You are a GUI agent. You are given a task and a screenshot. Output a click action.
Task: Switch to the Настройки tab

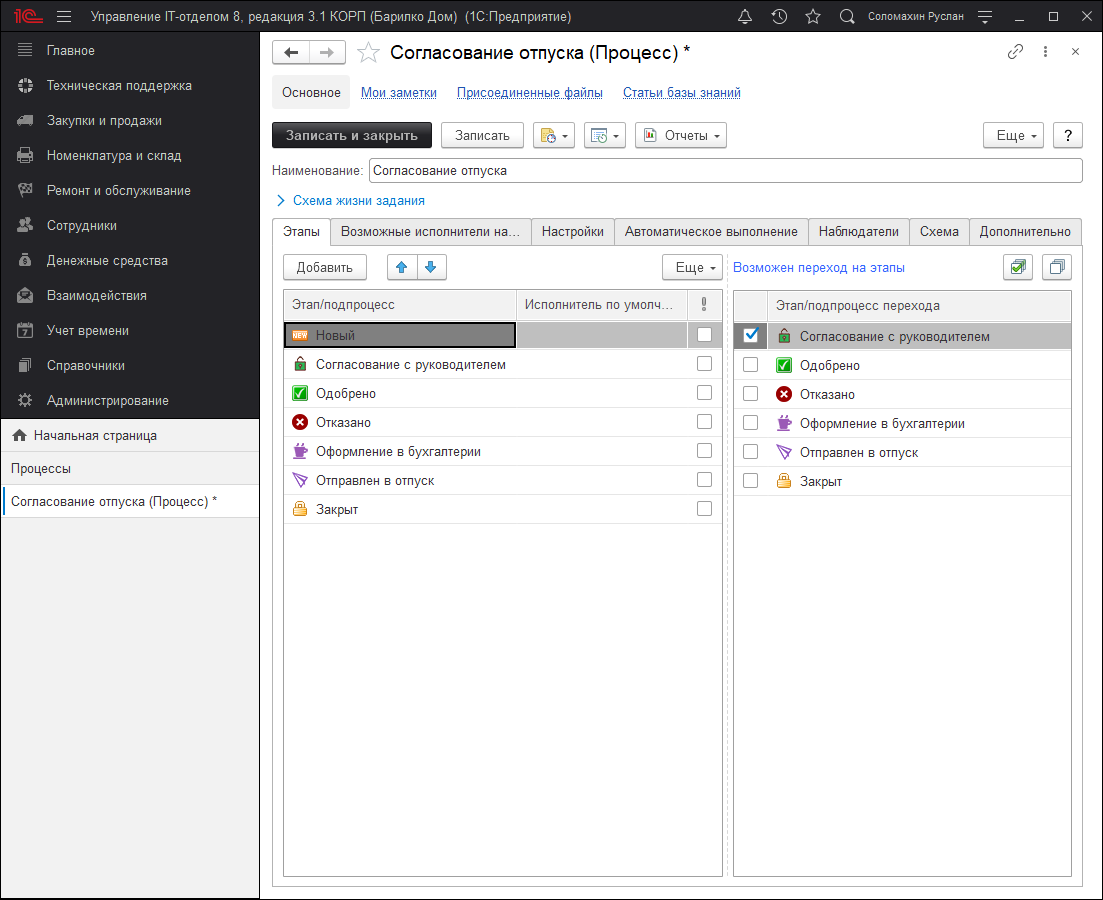coord(572,231)
